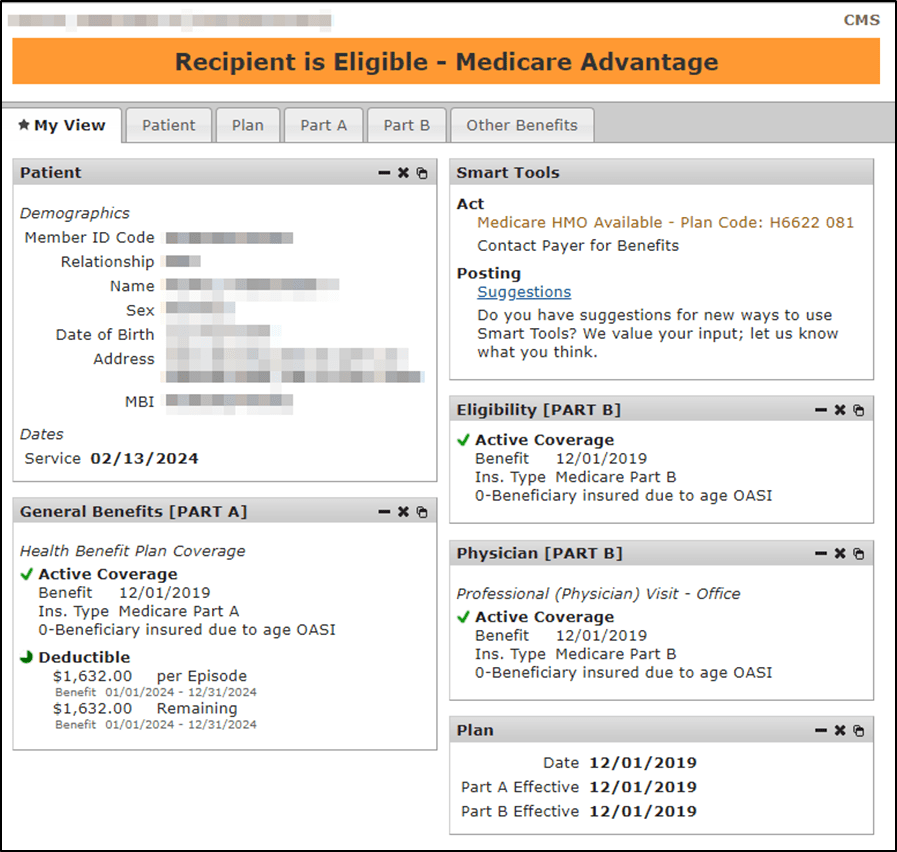Click the Service date 02/13/2024

point(144,458)
